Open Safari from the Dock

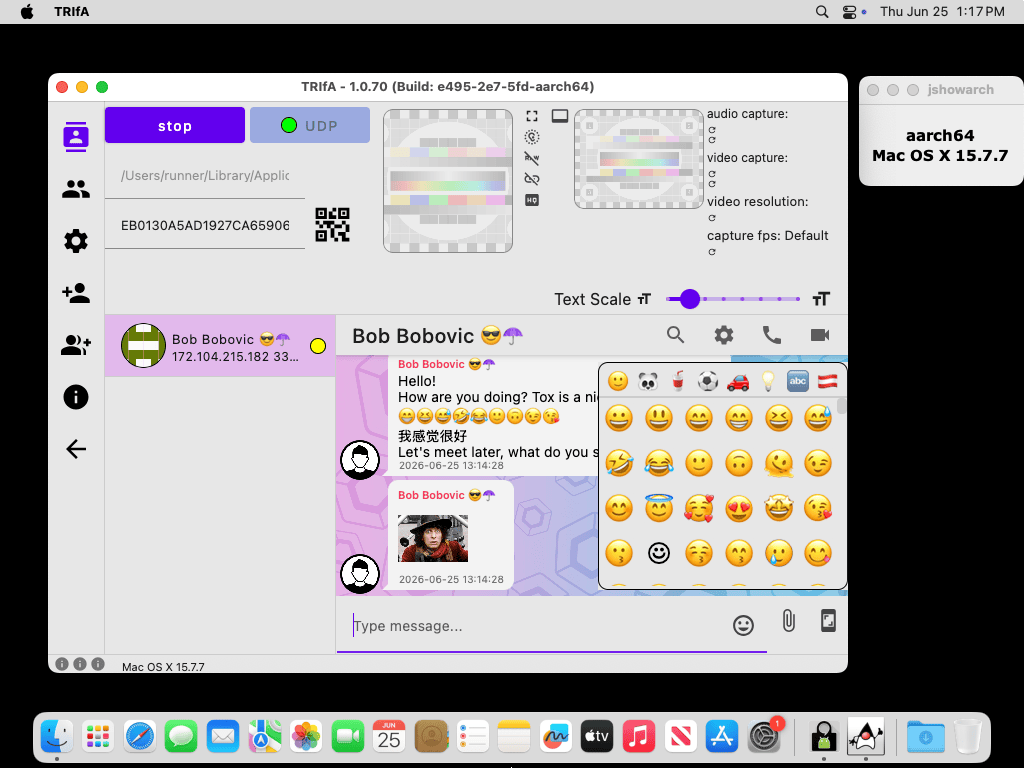click(140, 737)
